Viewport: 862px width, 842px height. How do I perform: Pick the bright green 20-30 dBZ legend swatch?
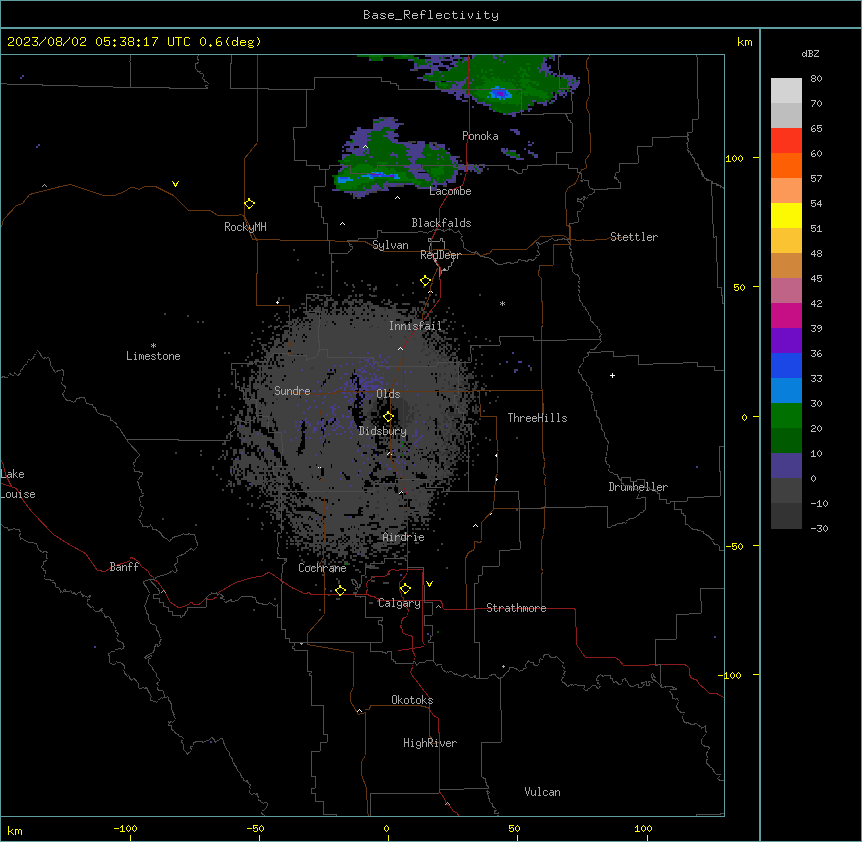pos(786,416)
